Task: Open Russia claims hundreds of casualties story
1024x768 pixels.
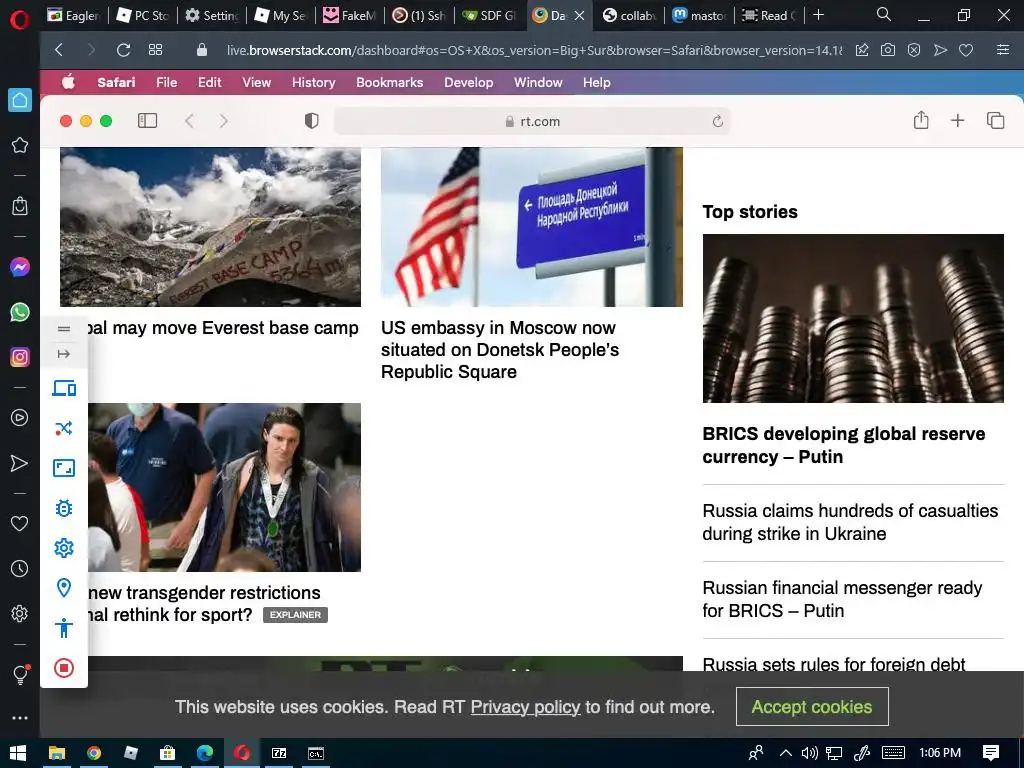Action: (x=850, y=522)
